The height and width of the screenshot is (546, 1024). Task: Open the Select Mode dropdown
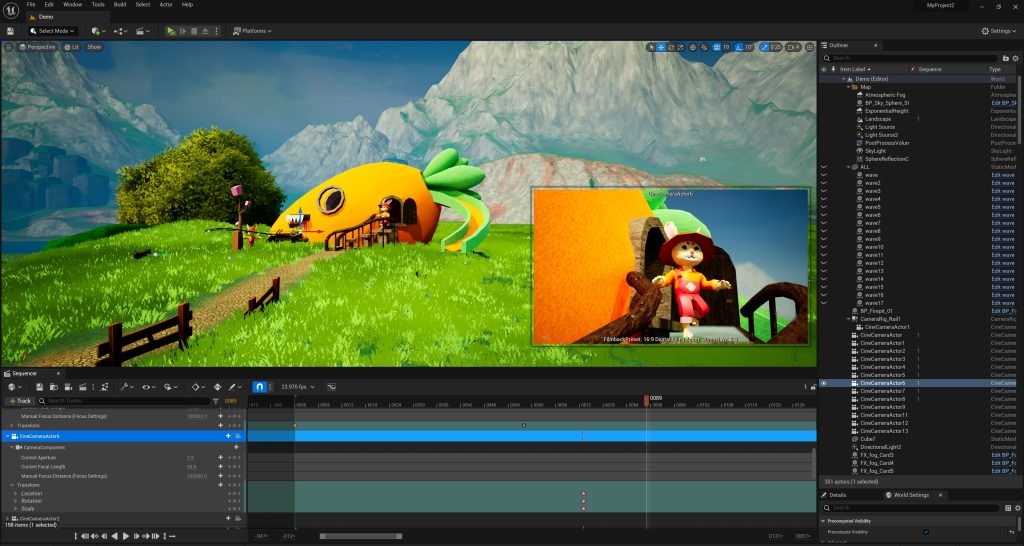coord(53,31)
